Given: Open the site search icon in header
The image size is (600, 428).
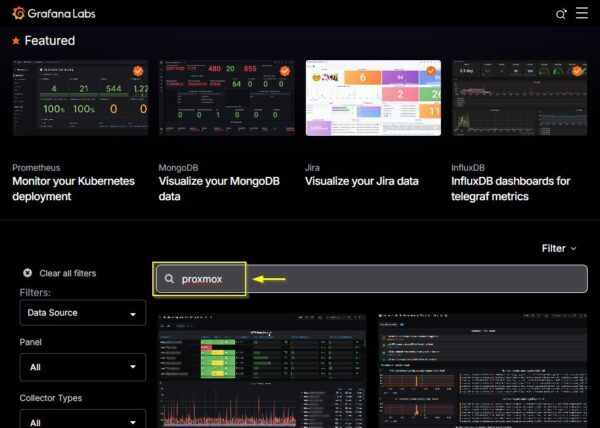Looking at the screenshot, I should 561,14.
